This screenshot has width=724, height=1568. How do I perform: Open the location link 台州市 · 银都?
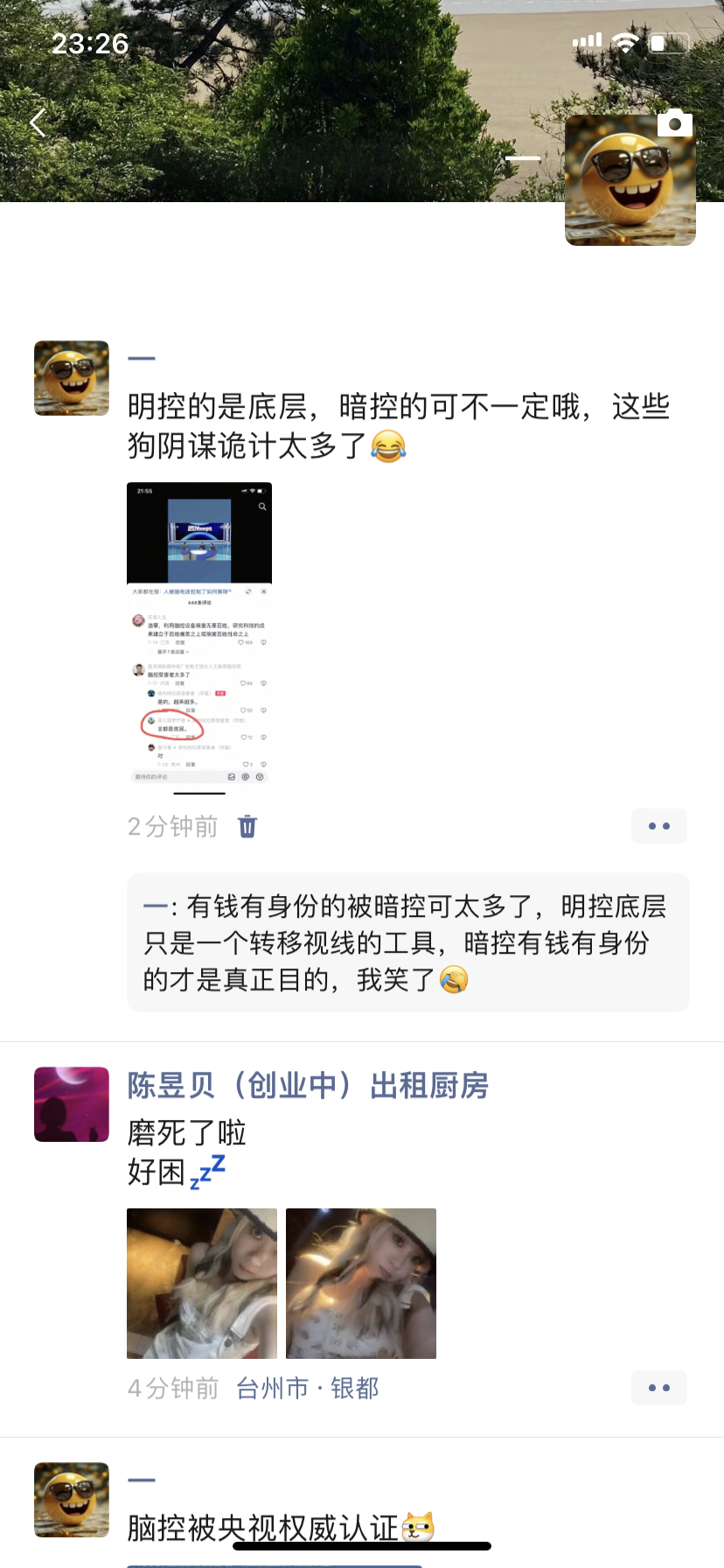tap(308, 1389)
